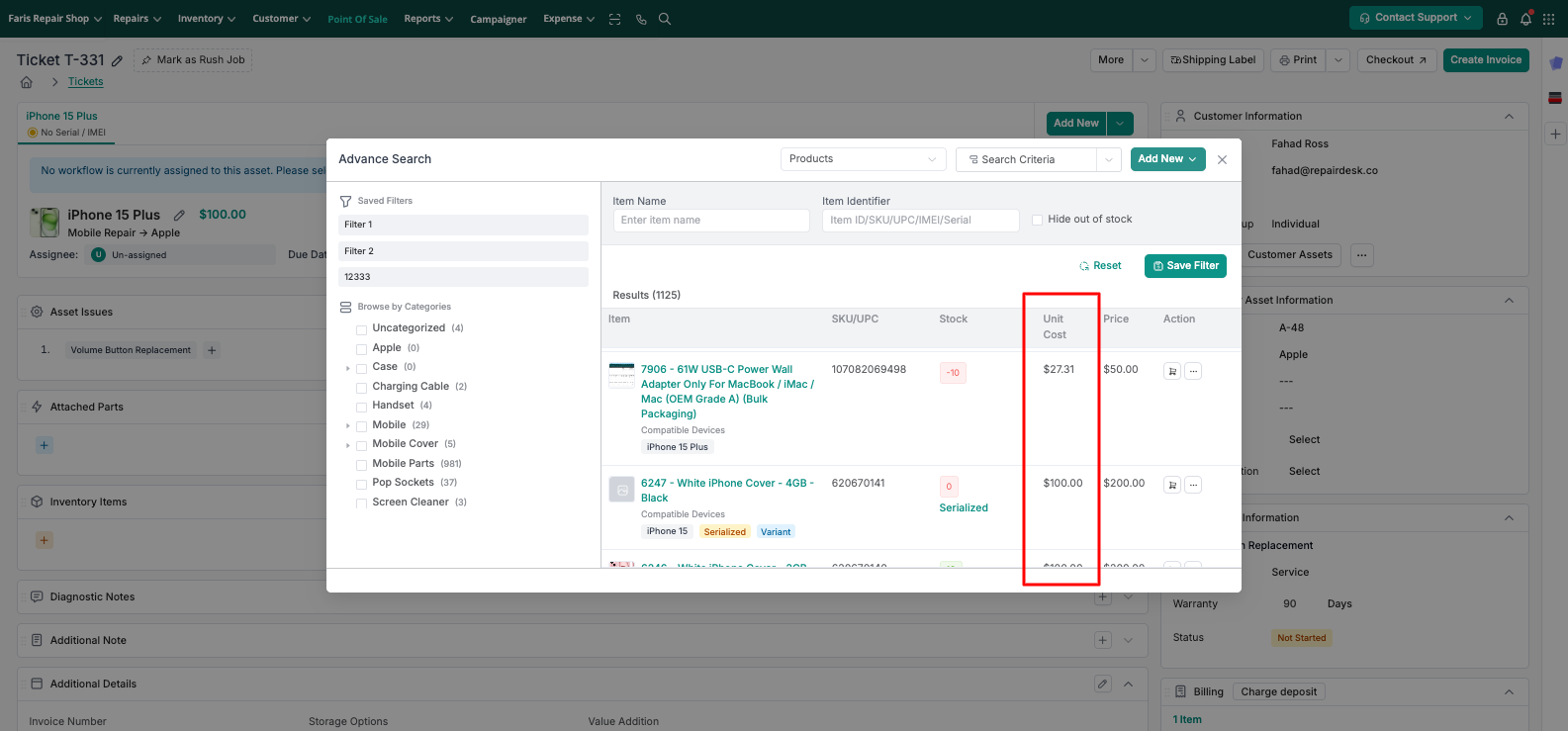Click the Item Name input field
Screen dimensions: 1568x731
click(711, 221)
